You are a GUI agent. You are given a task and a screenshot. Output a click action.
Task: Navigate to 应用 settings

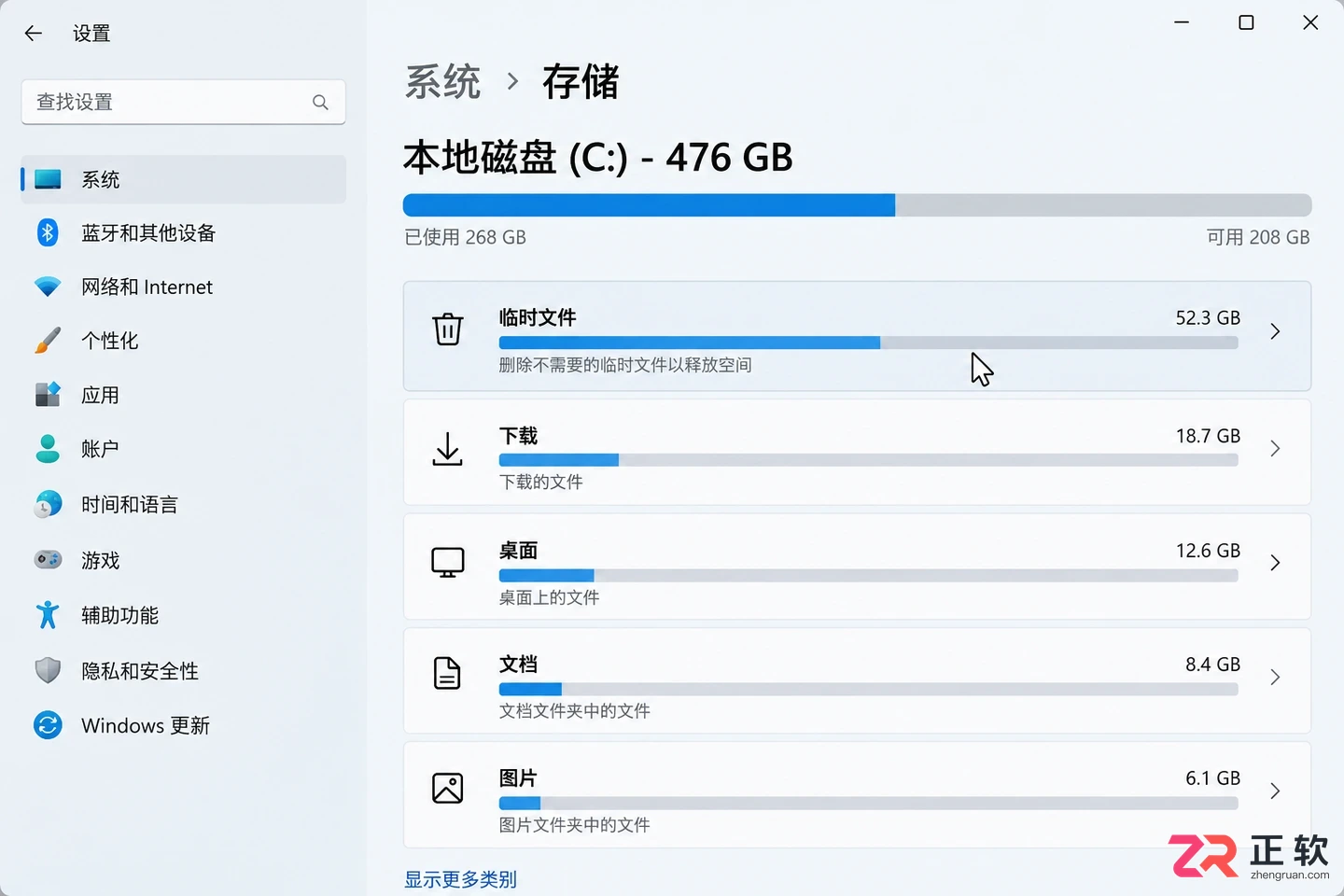184,395
